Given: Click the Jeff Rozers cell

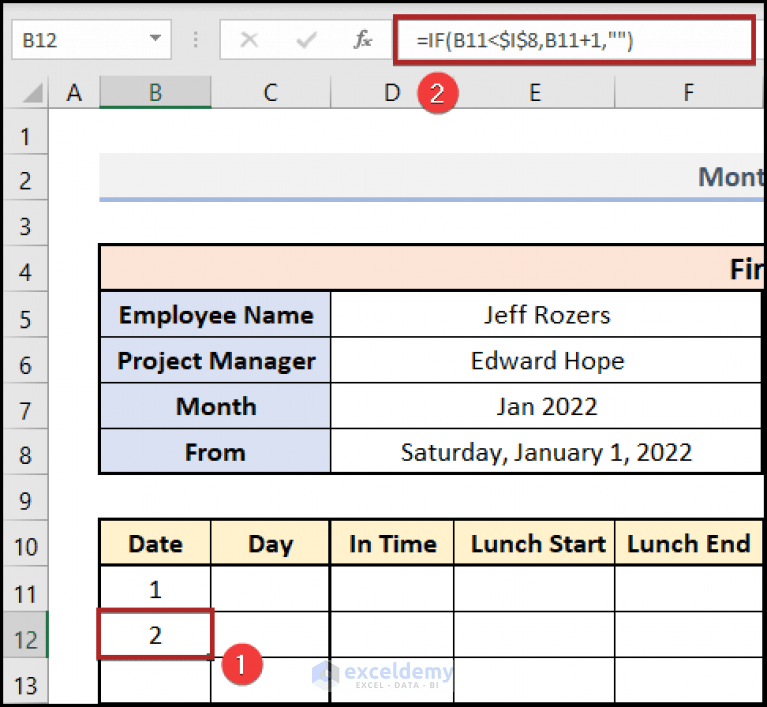Looking at the screenshot, I should click(x=546, y=315).
